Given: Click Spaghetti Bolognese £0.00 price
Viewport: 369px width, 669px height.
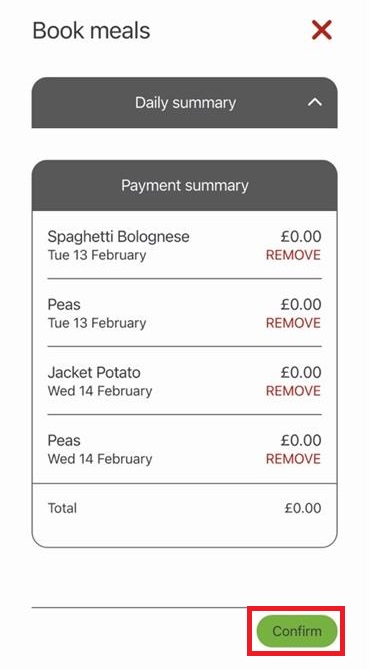Looking at the screenshot, I should (301, 236).
